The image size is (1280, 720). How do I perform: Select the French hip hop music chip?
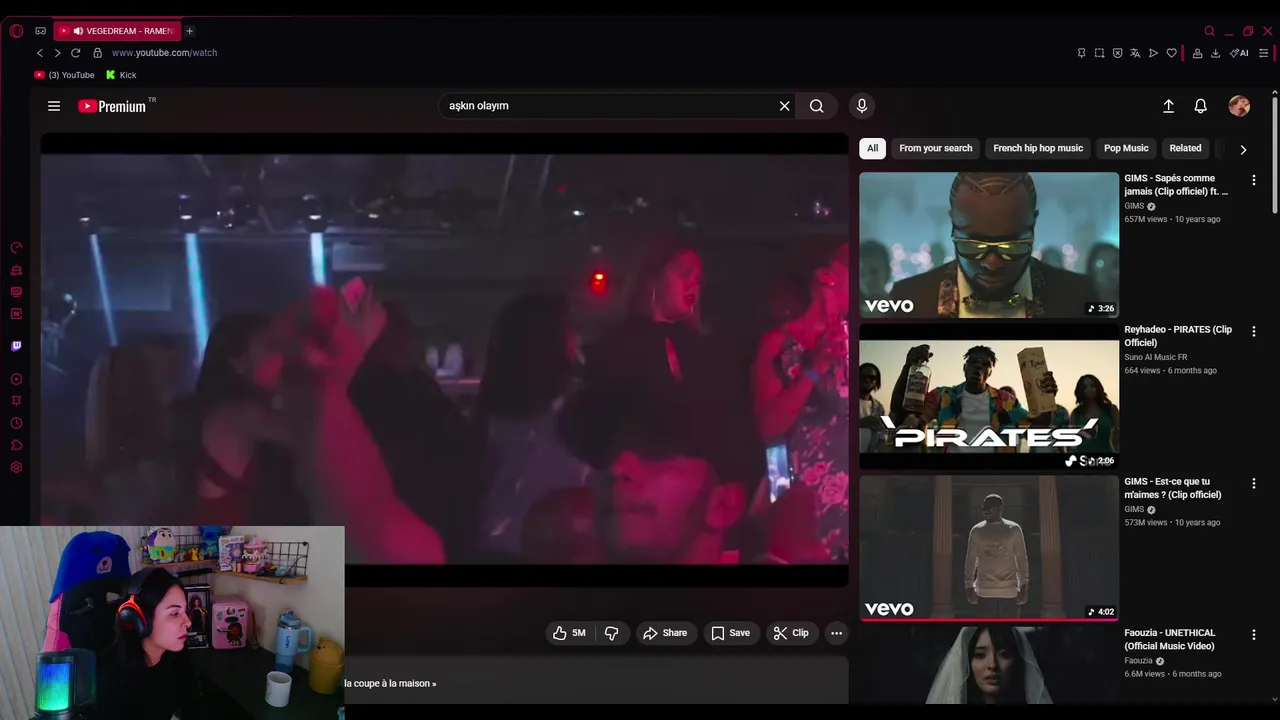coord(1038,148)
